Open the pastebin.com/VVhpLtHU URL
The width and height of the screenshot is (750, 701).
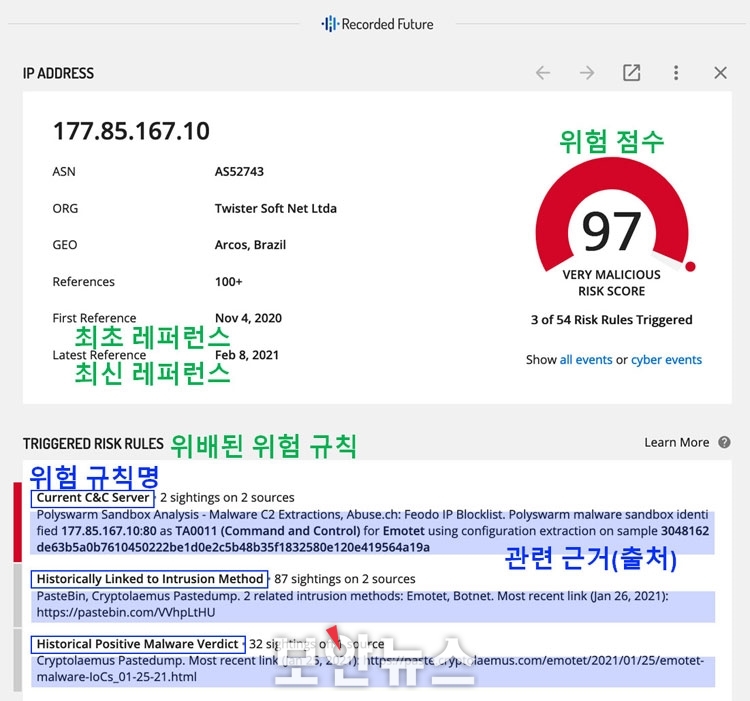(x=126, y=612)
